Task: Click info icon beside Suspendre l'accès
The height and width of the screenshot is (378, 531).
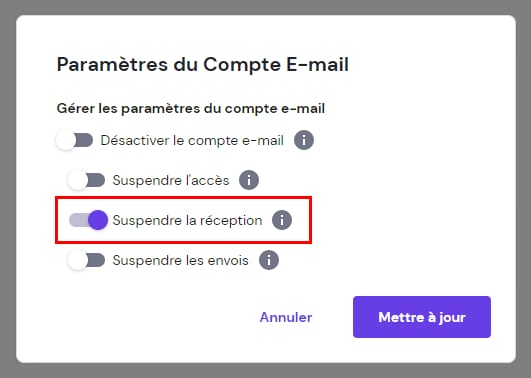Action: tap(249, 180)
